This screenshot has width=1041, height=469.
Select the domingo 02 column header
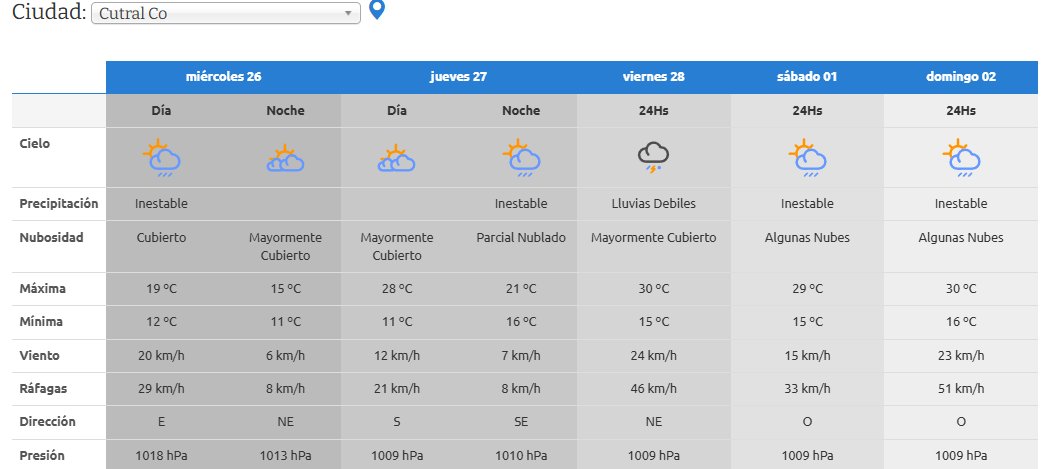pyautogui.click(x=961, y=77)
